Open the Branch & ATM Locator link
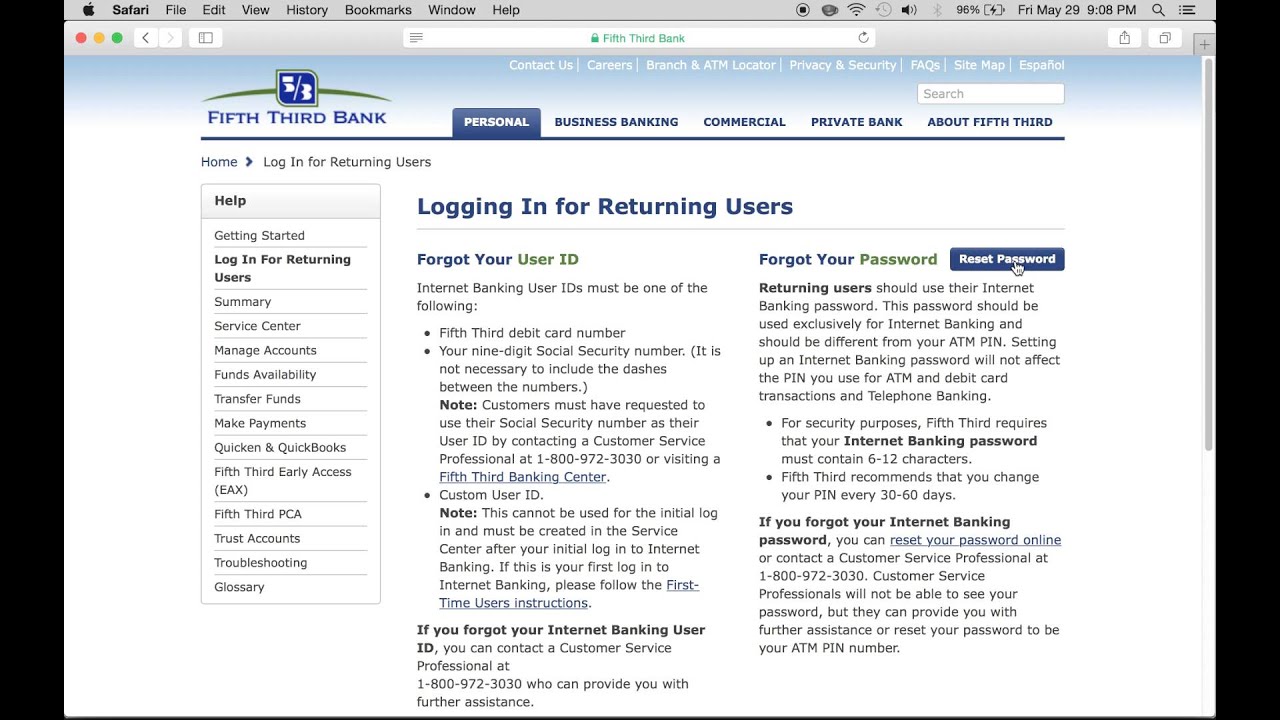This screenshot has height=720, width=1280. (x=711, y=65)
